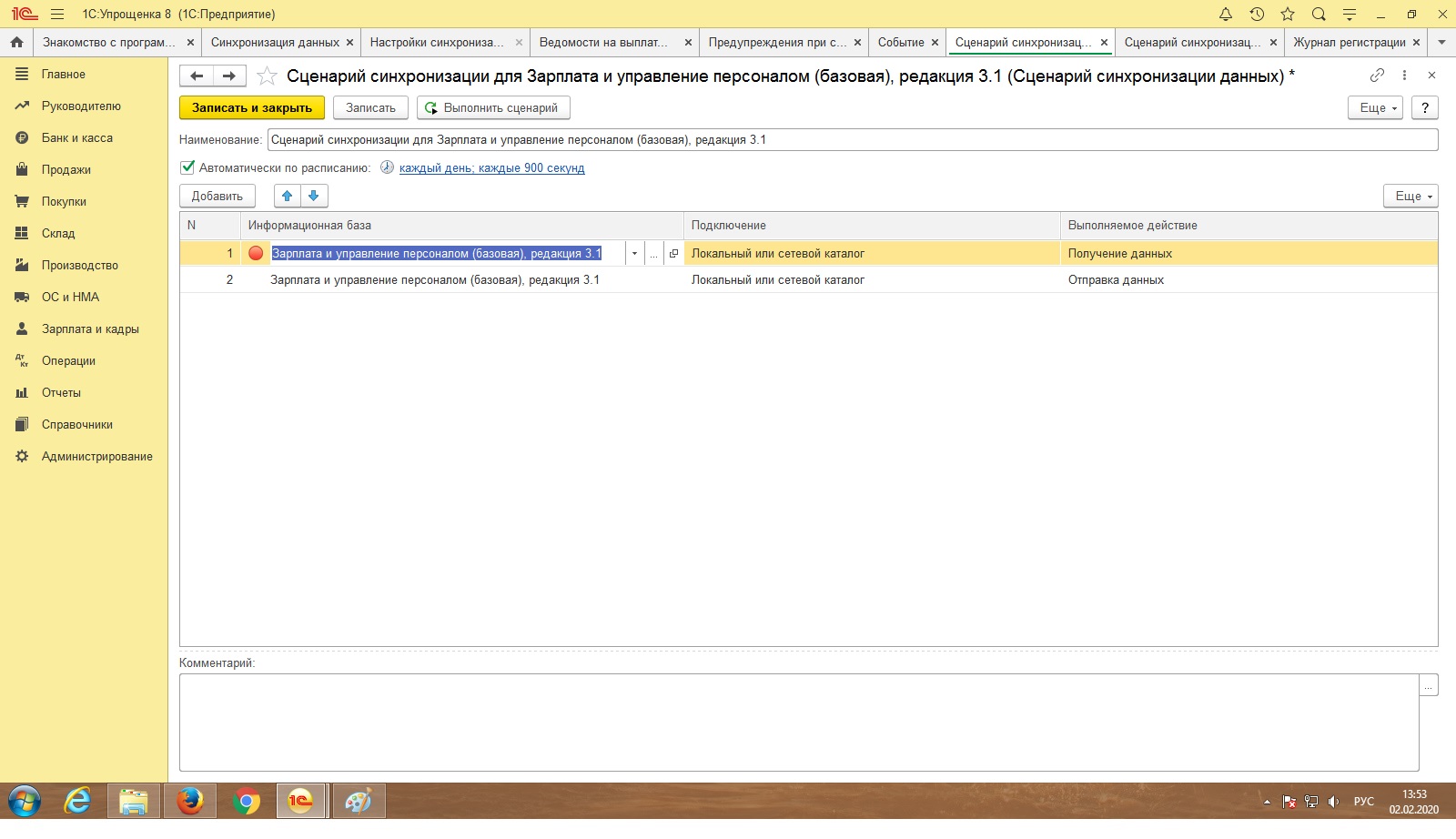Open Отчеты section
The image size is (1456, 839).
coord(61,393)
